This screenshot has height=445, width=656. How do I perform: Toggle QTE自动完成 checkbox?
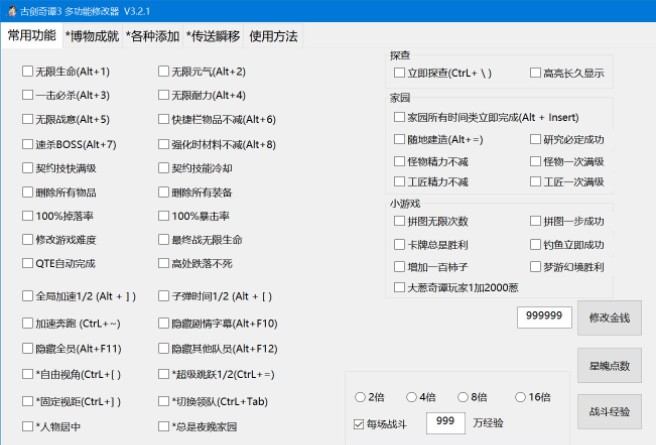tap(28, 263)
